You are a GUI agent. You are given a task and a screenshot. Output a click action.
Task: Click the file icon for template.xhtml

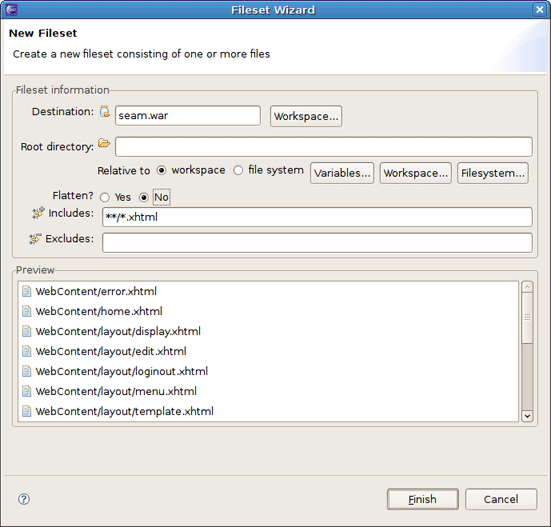coord(27,411)
